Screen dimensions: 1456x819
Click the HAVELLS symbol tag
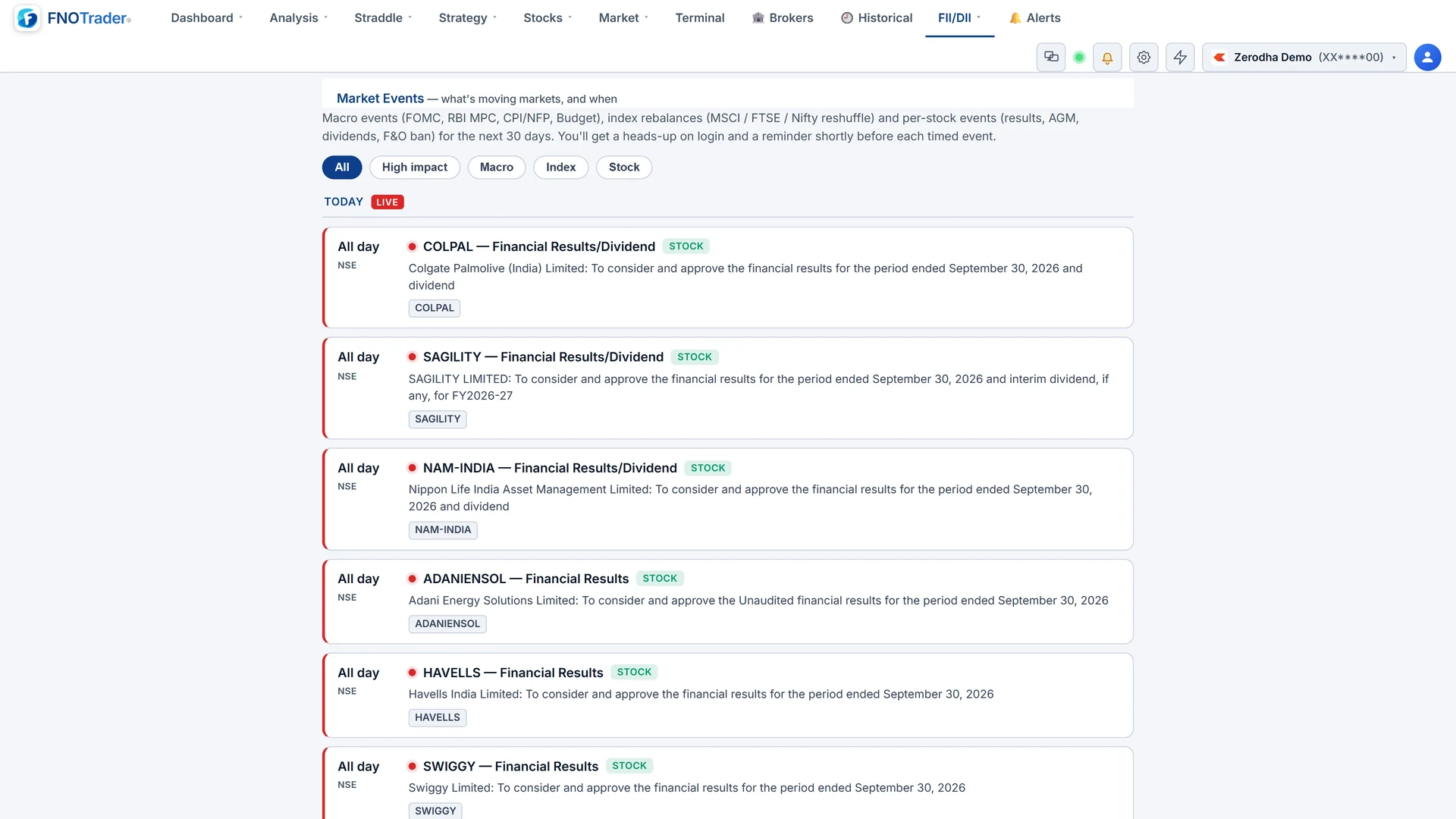tap(438, 717)
